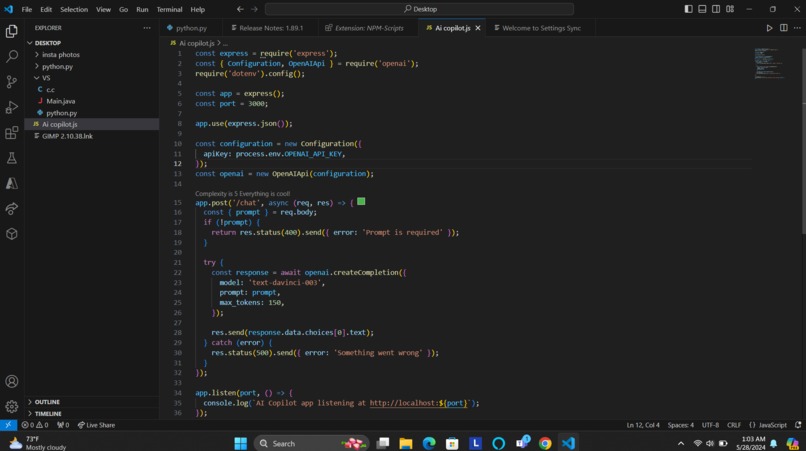Open GIMP 2.10.38.lnk in explorer
Image resolution: width=806 pixels, height=451 pixels.
point(92,136)
